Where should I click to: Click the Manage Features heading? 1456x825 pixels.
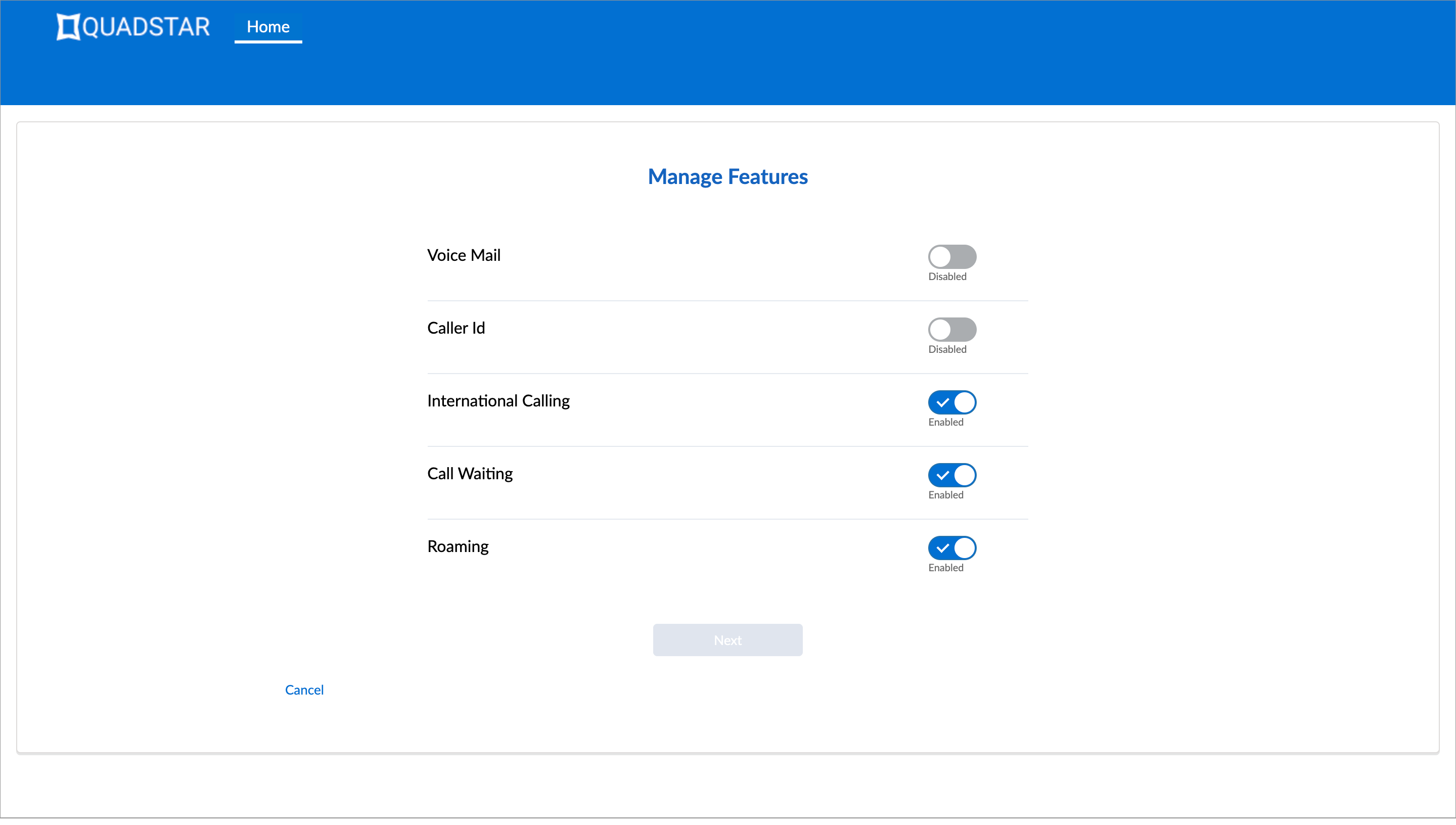coord(727,177)
